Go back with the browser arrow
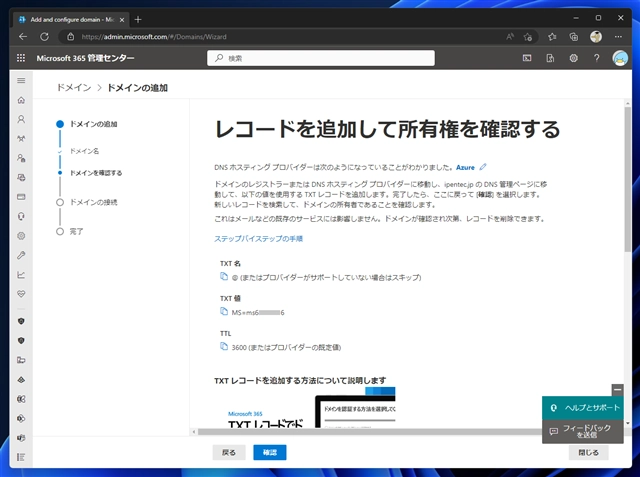Viewport: 640px width, 477px height. coord(23,37)
